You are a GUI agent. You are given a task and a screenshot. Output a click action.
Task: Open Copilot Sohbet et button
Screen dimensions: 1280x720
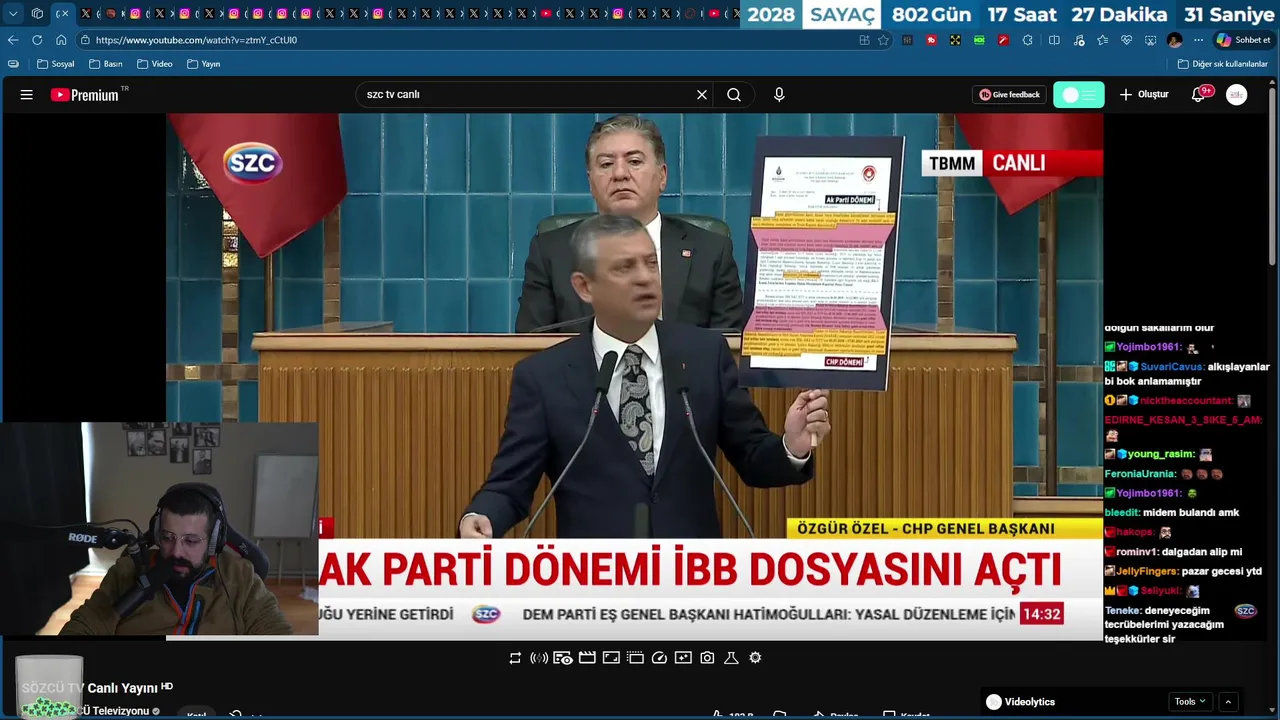point(1244,40)
